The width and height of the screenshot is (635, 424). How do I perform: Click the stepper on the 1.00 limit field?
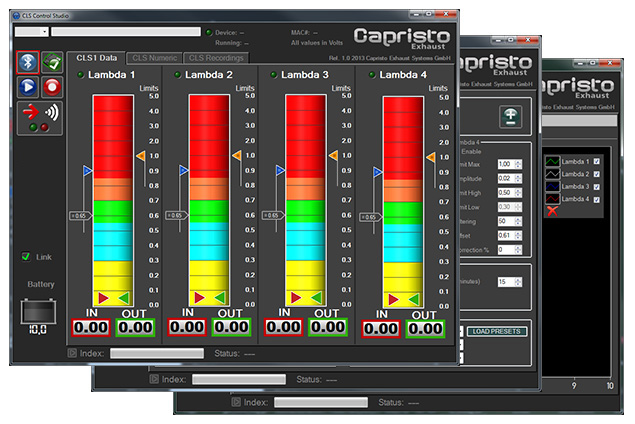click(x=518, y=164)
